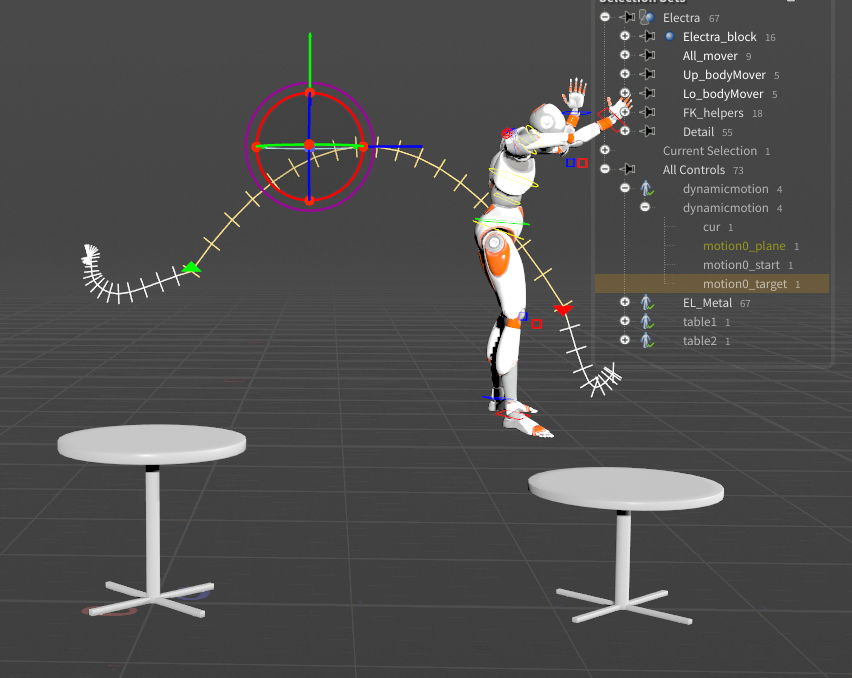This screenshot has width=852, height=678.
Task: Select the table2 label
Action: [700, 341]
